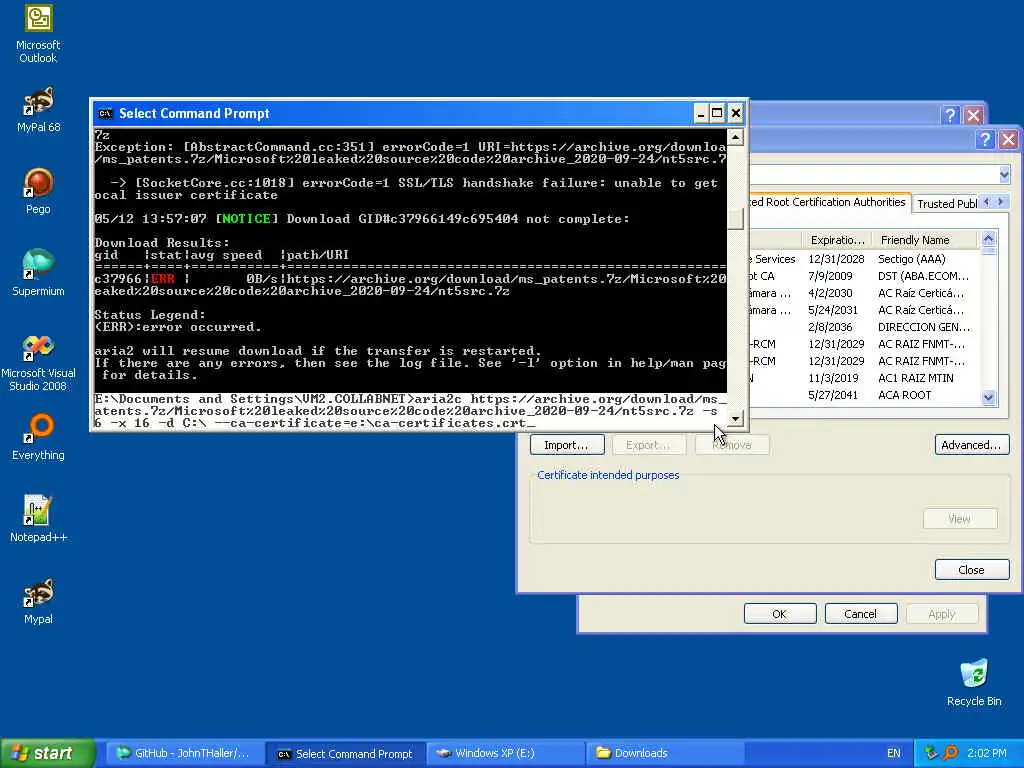Click the system tray clock 2:02 PM
Image resolution: width=1024 pixels, height=768 pixels.
pyautogui.click(x=987, y=753)
